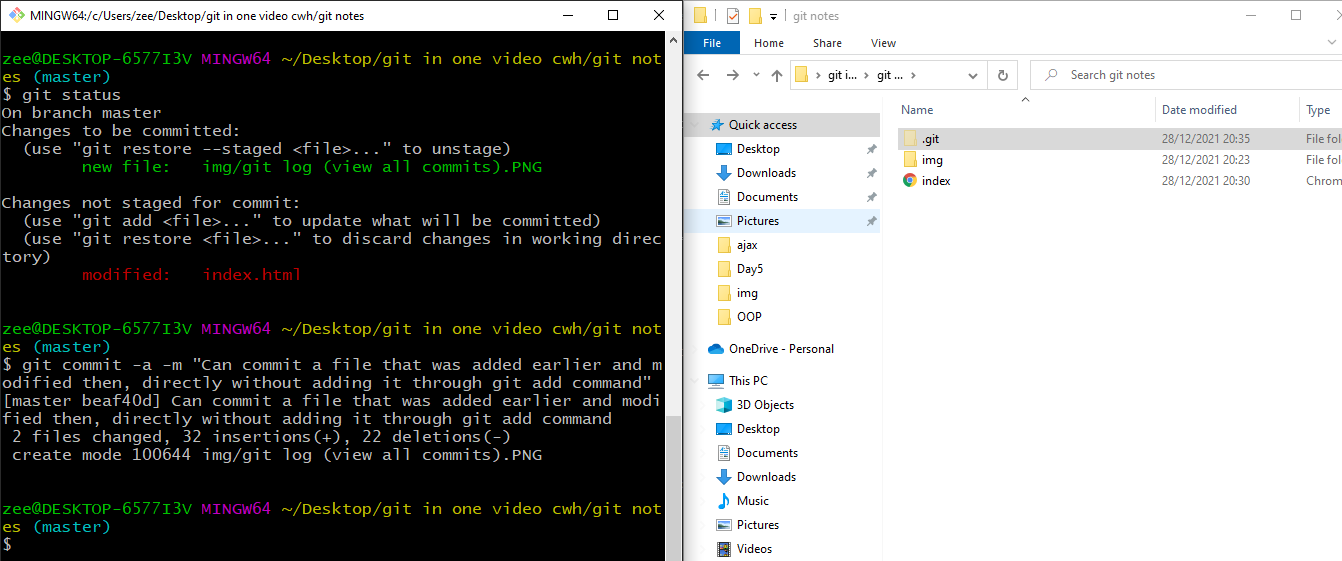
Task: Open Downloads under Quick access
Action: [x=766, y=173]
